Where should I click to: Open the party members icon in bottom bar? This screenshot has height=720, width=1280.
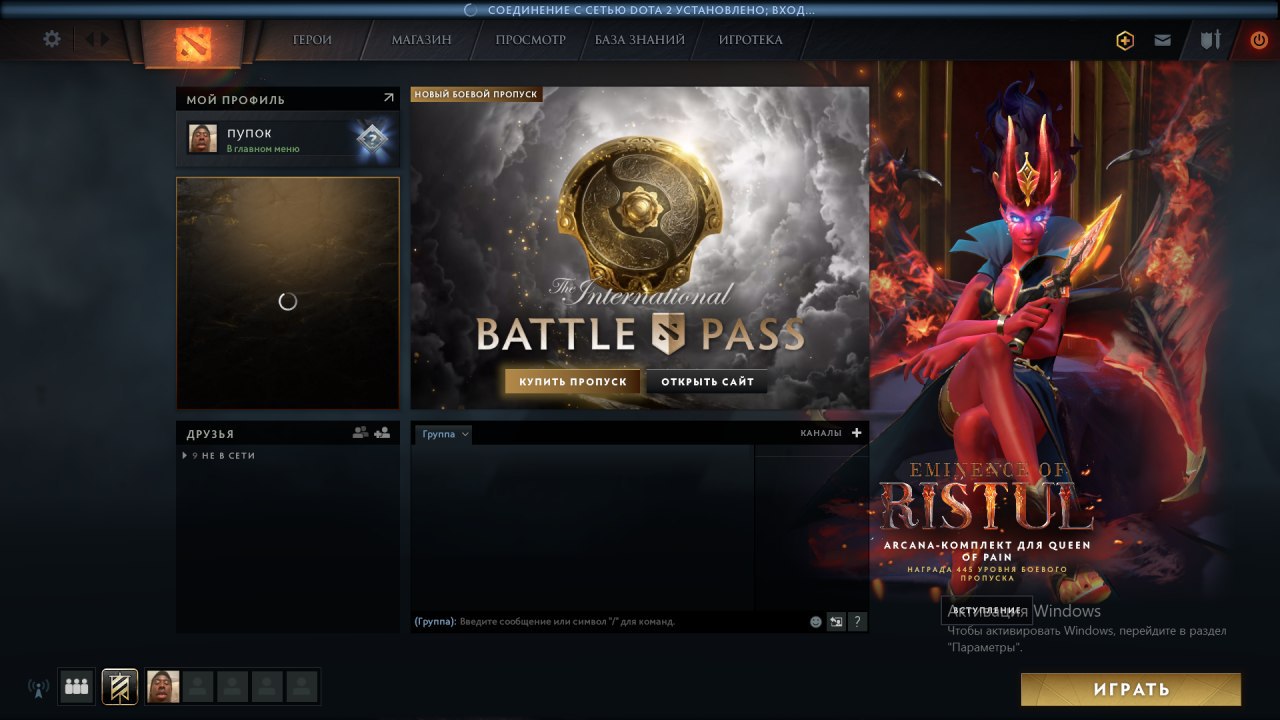point(76,687)
